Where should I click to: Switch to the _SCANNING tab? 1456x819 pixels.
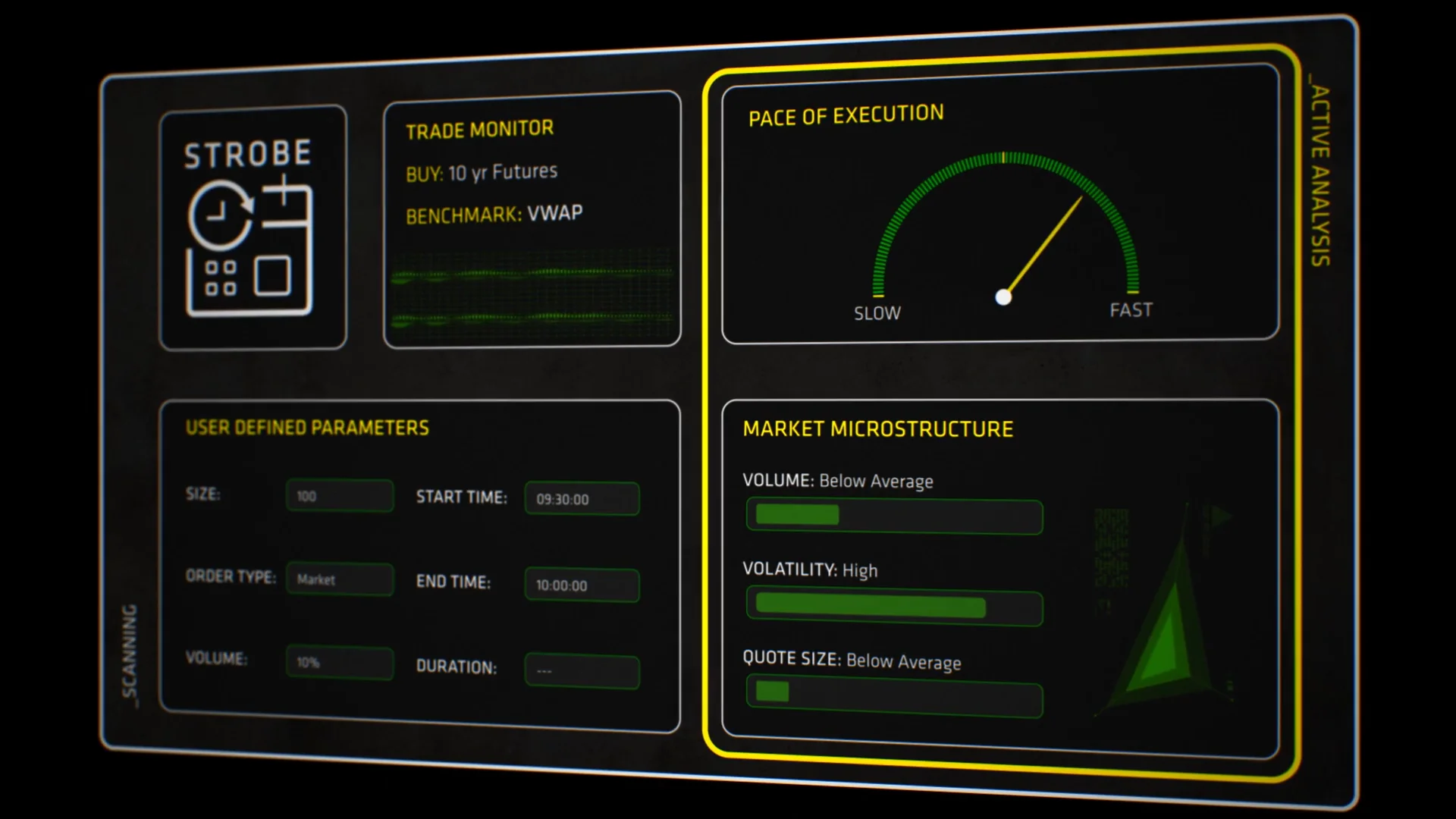pyautogui.click(x=130, y=656)
